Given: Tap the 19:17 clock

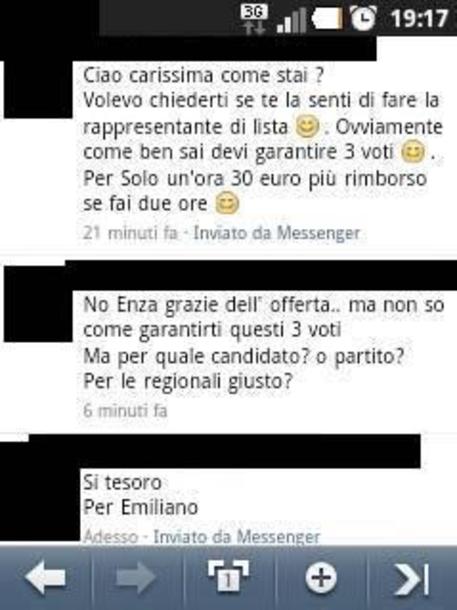Looking at the screenshot, I should (x=419, y=18).
